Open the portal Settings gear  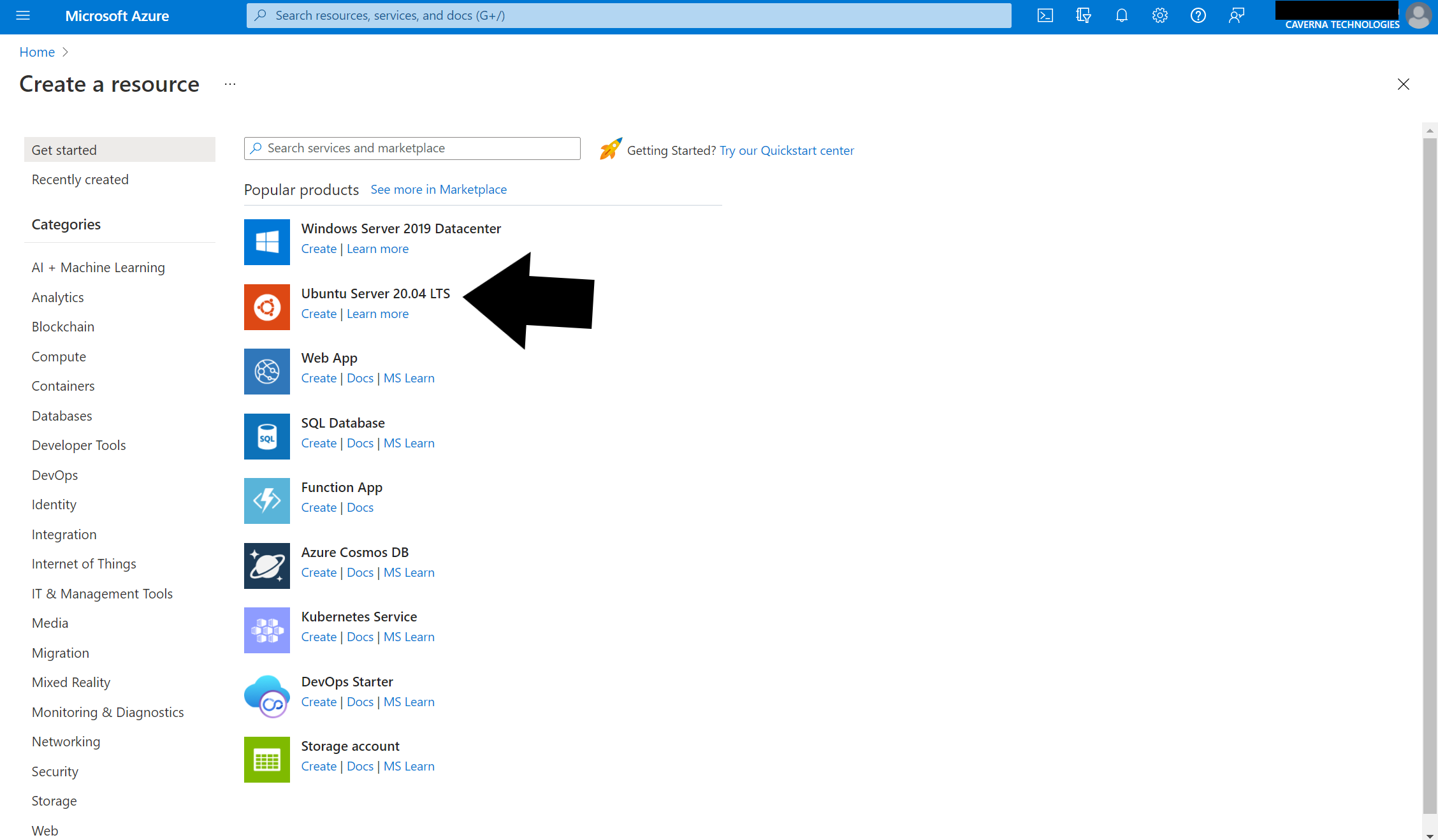(1159, 15)
